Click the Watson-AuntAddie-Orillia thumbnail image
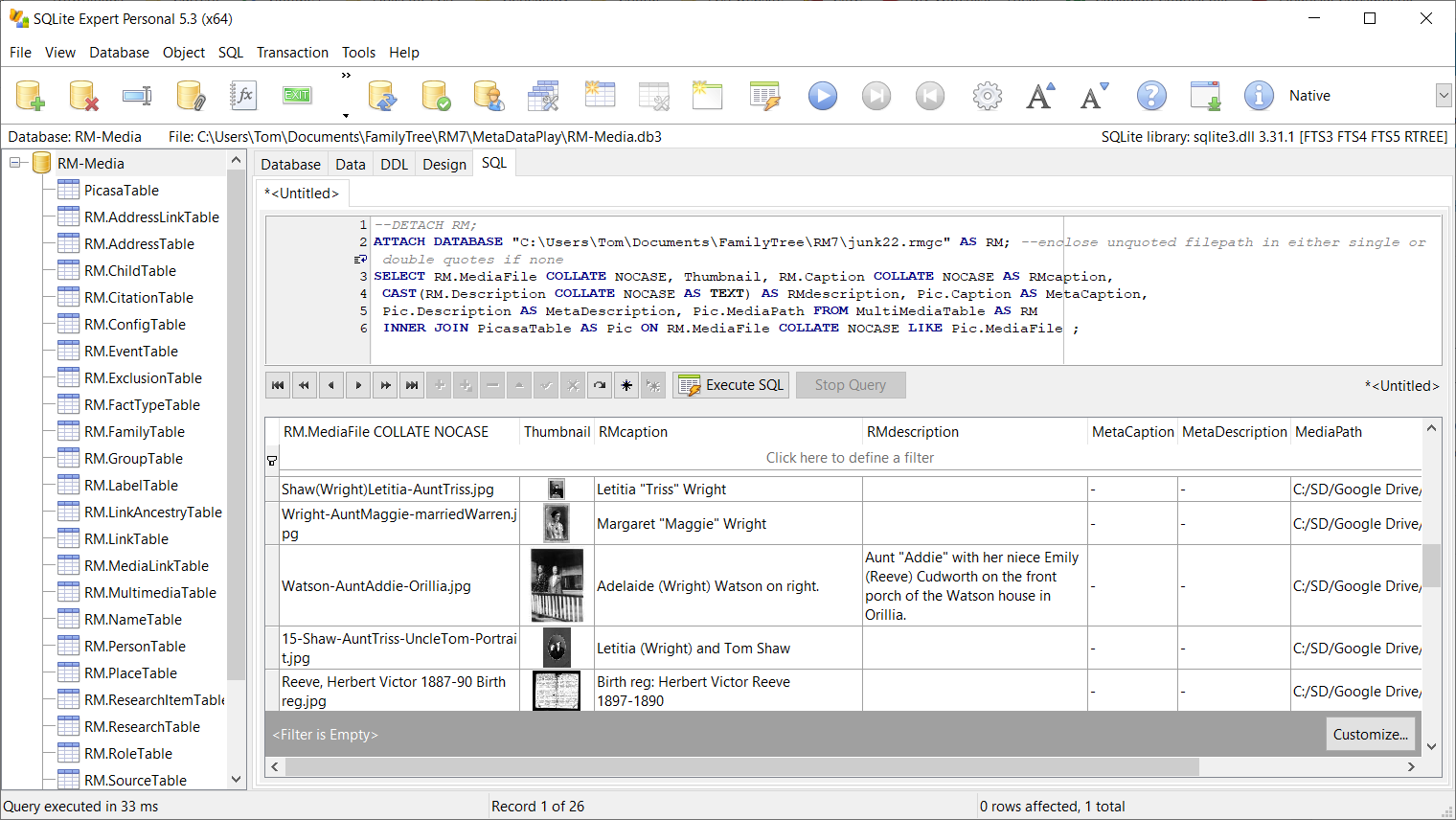Viewport: 1456px width, 820px height. (x=557, y=585)
